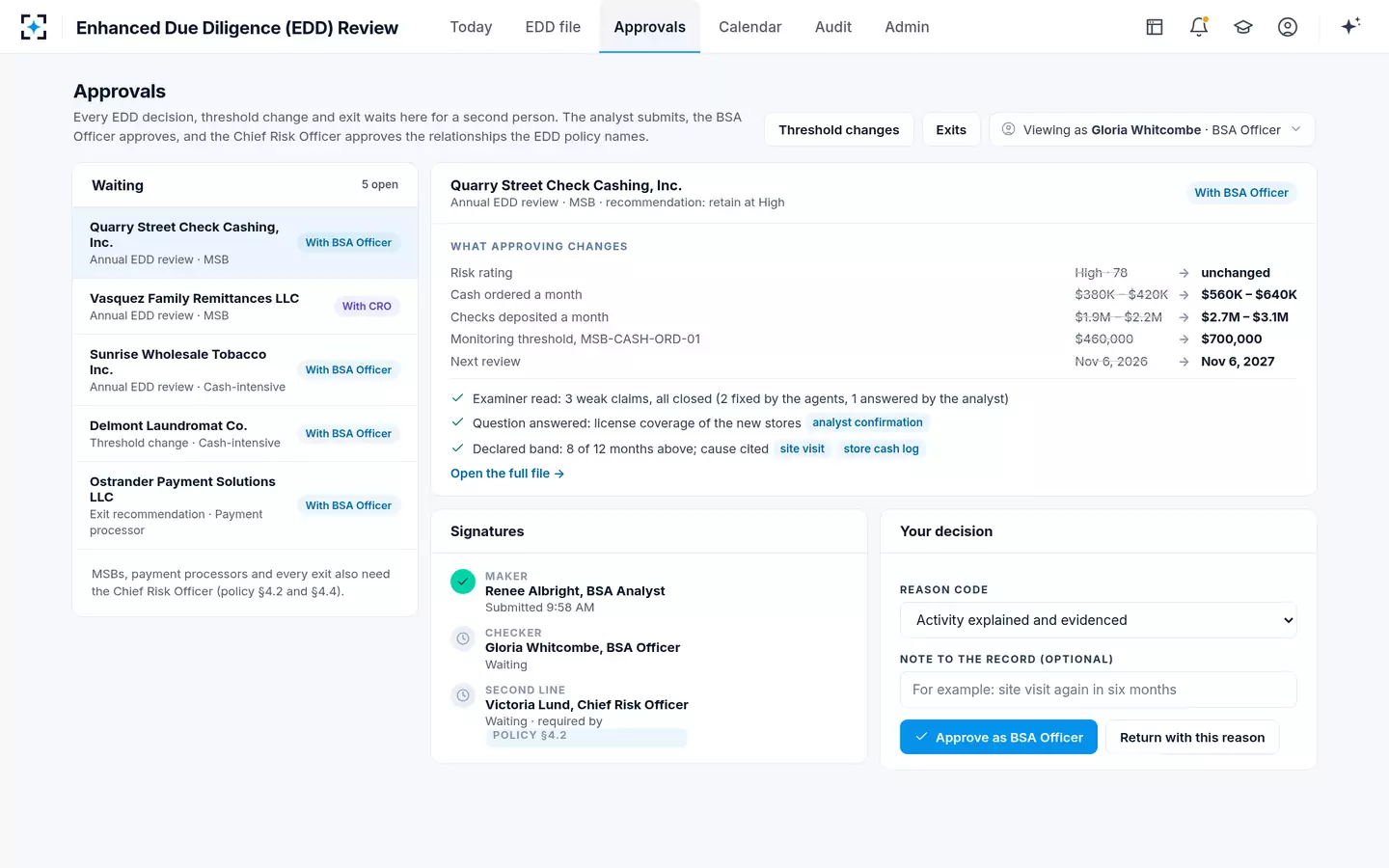The width and height of the screenshot is (1389, 868).
Task: Select Ostrander Payment Solutions LLC row
Action: [x=245, y=505]
